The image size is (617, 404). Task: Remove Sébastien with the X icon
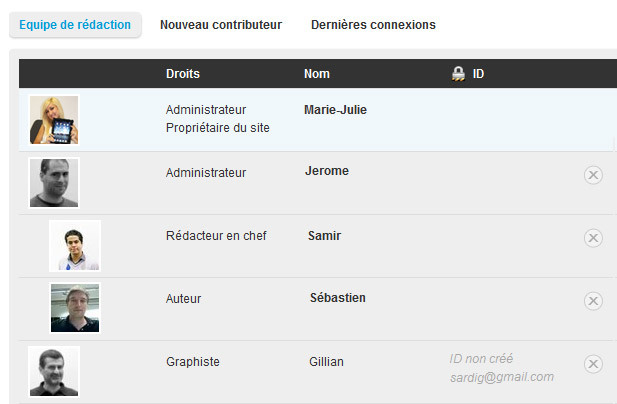[593, 301]
